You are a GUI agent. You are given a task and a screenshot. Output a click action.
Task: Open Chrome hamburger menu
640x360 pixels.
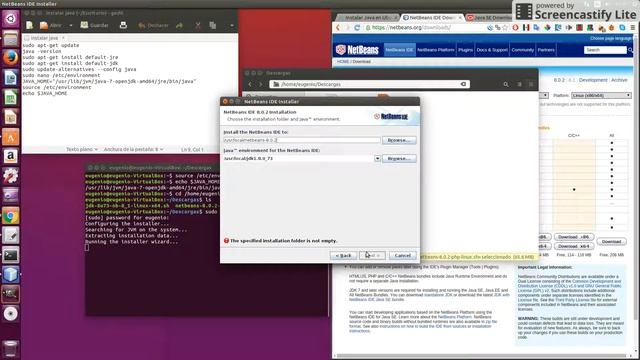pyautogui.click(x=633, y=28)
